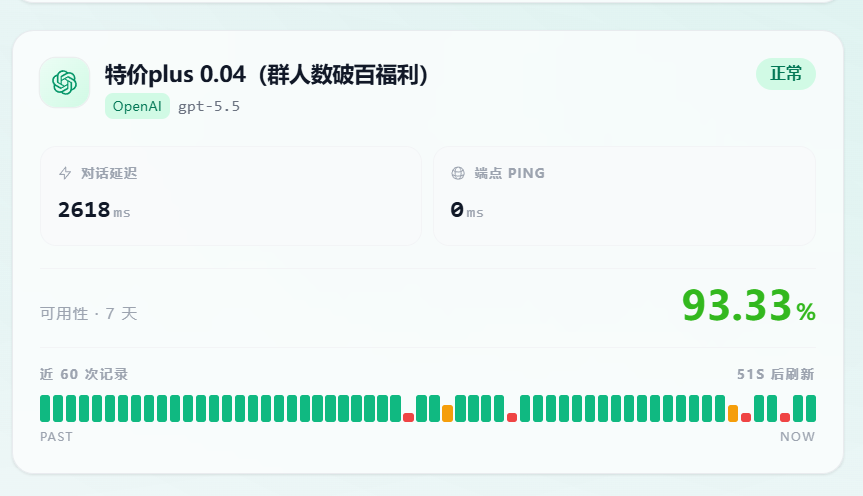The height and width of the screenshot is (496, 863).
Task: Click the last red bar near NOW
Action: click(785, 417)
